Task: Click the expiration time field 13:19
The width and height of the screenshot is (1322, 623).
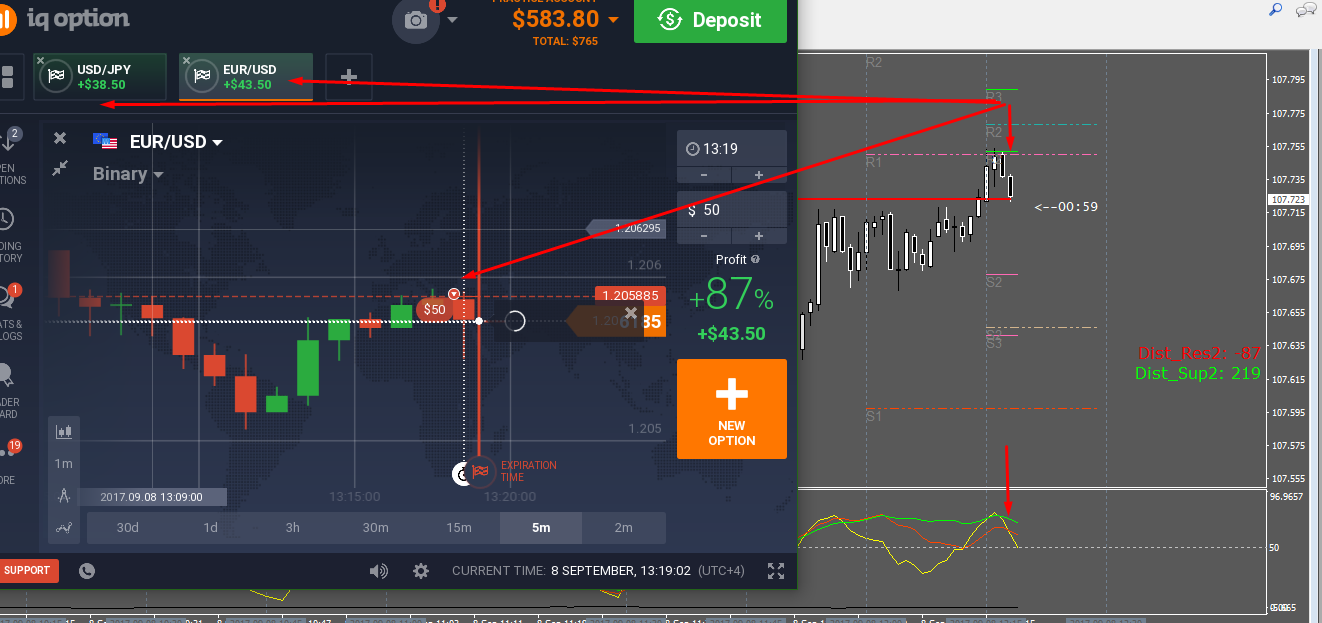Action: (732, 149)
